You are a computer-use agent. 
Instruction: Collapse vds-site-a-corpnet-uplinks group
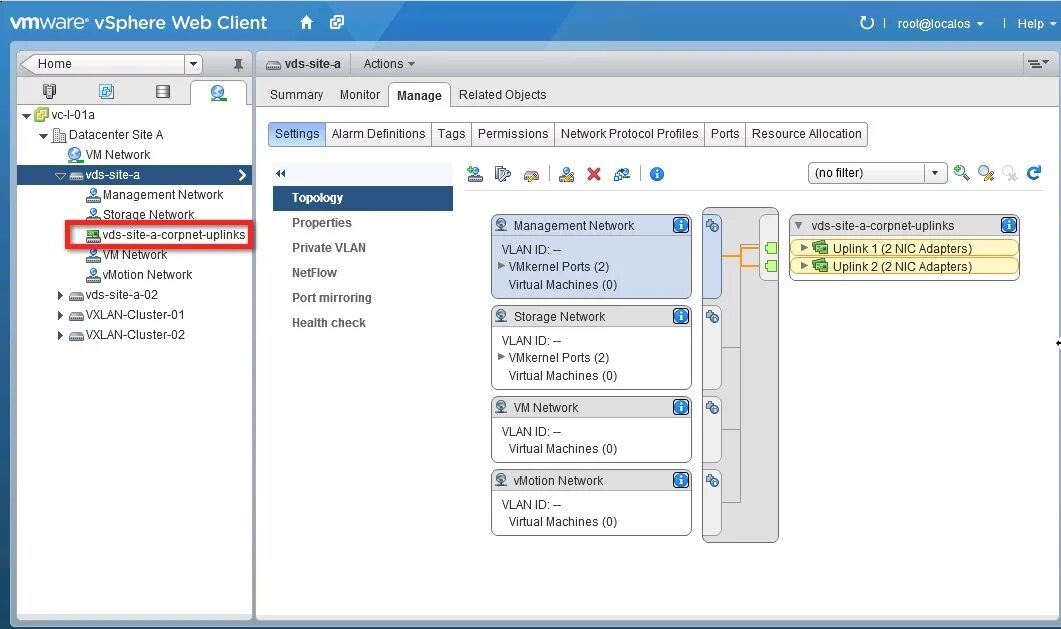pyautogui.click(x=798, y=225)
